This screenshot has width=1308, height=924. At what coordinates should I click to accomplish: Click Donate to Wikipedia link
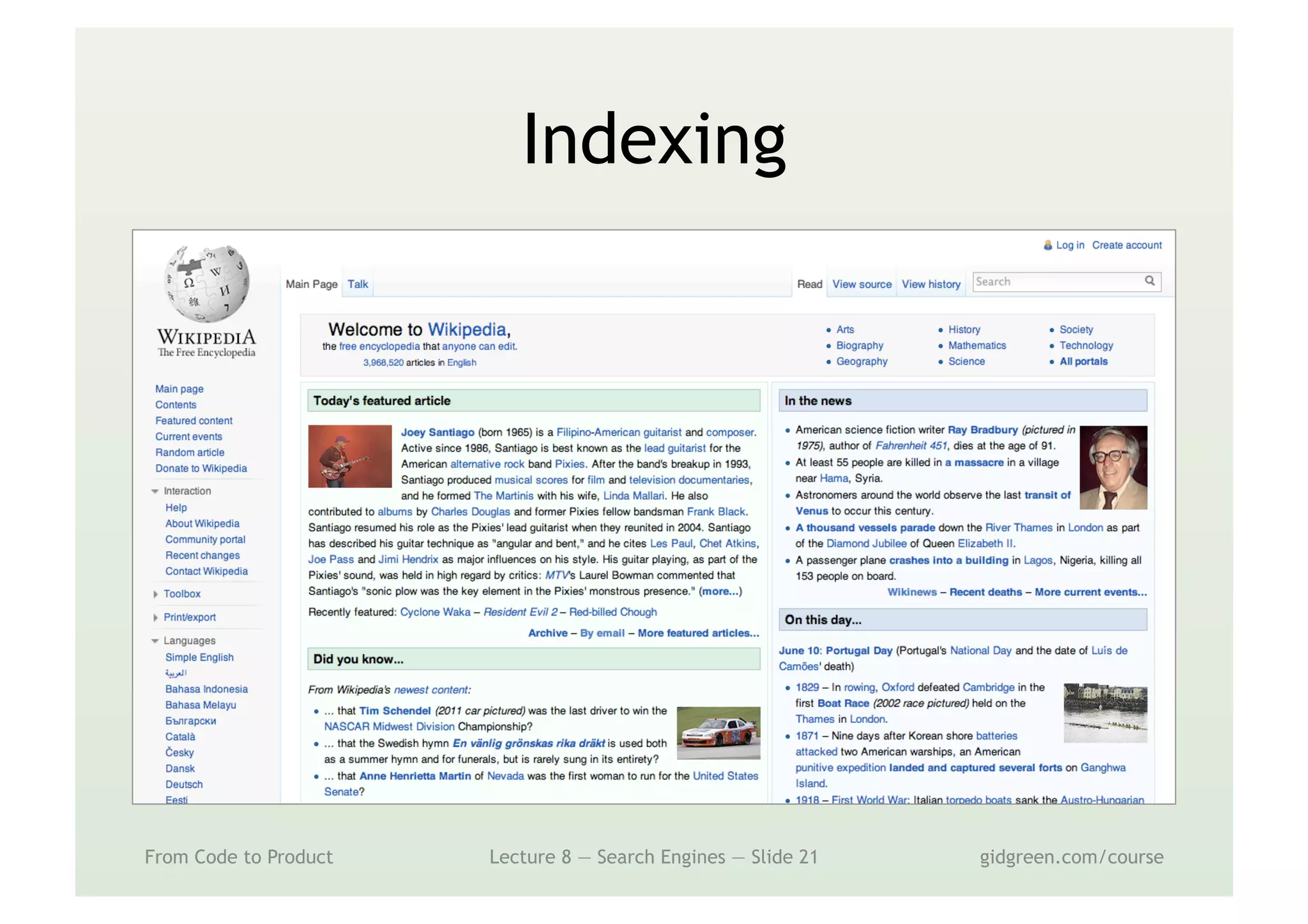click(201, 469)
